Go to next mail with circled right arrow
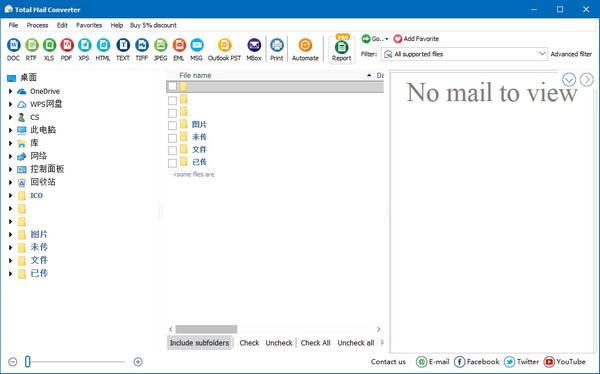600x374 pixels. pyautogui.click(x=587, y=80)
